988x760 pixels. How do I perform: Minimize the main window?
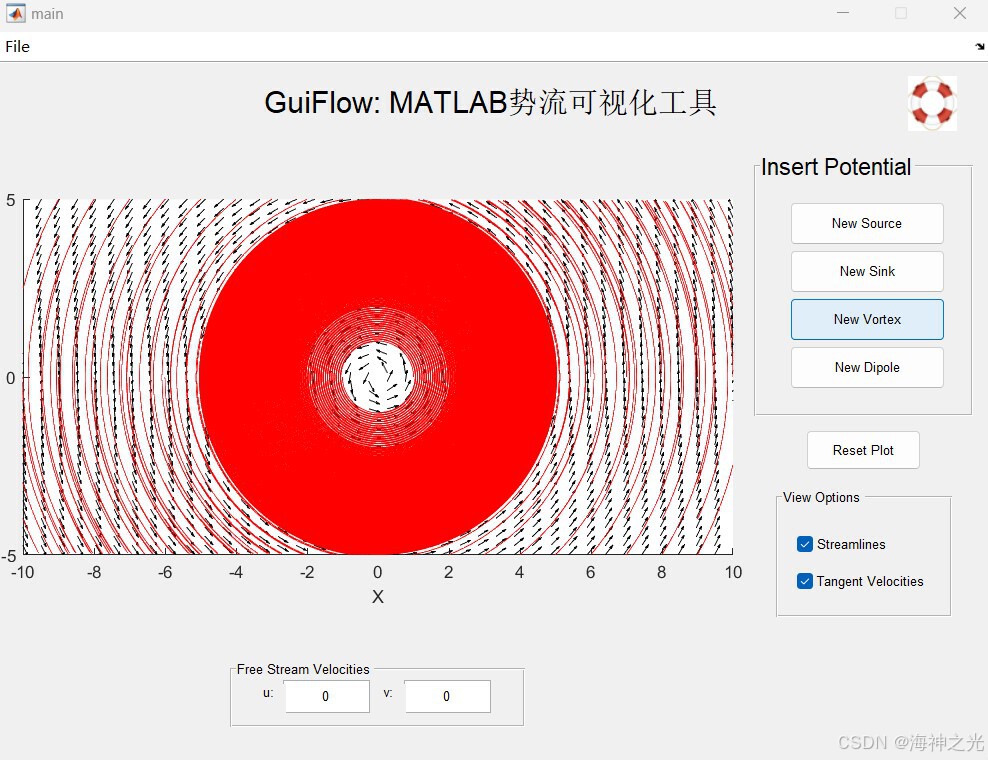(x=842, y=13)
